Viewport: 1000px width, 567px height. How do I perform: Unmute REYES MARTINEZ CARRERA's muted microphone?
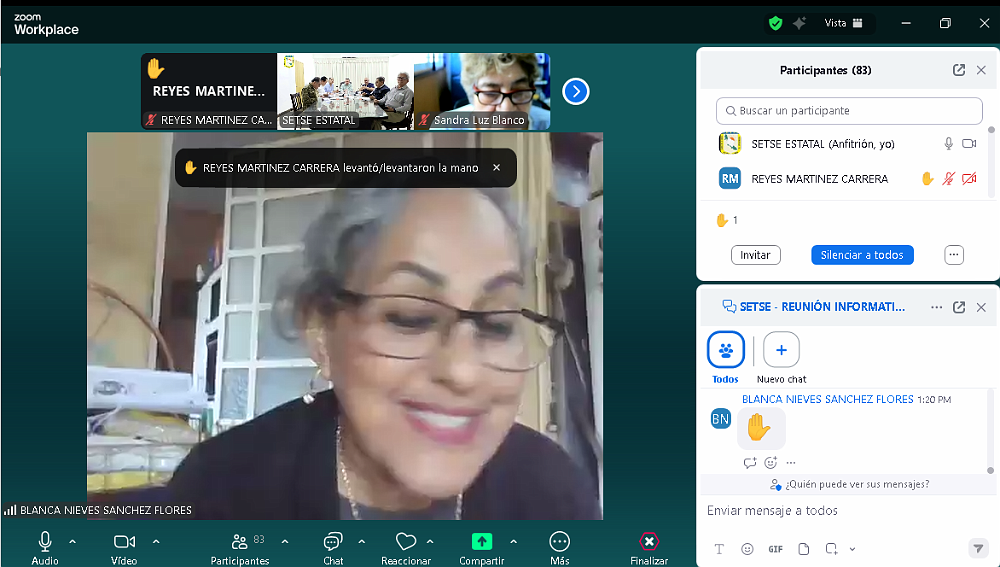(x=948, y=179)
